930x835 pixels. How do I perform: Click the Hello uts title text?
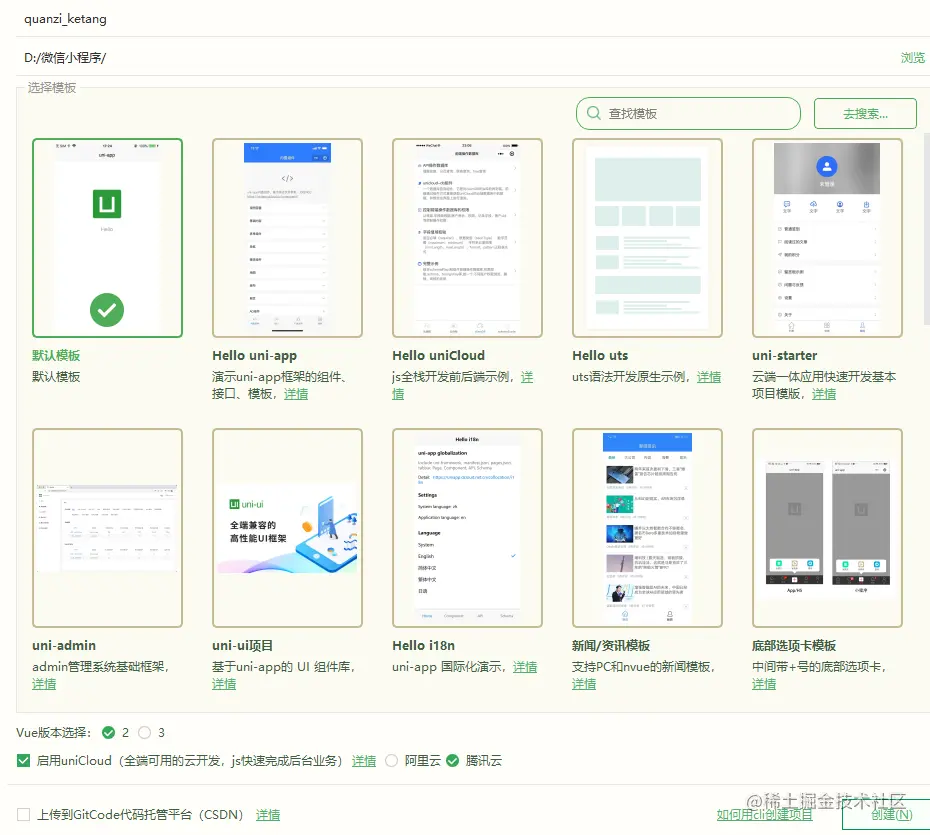click(600, 355)
